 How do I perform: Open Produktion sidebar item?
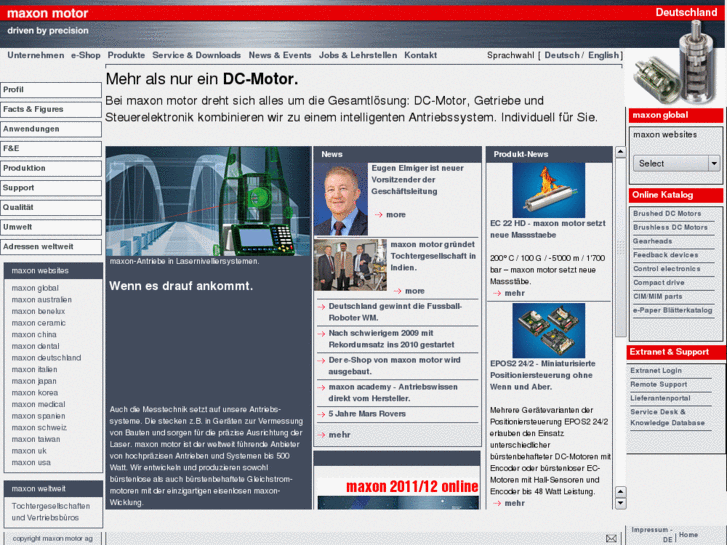click(51, 168)
